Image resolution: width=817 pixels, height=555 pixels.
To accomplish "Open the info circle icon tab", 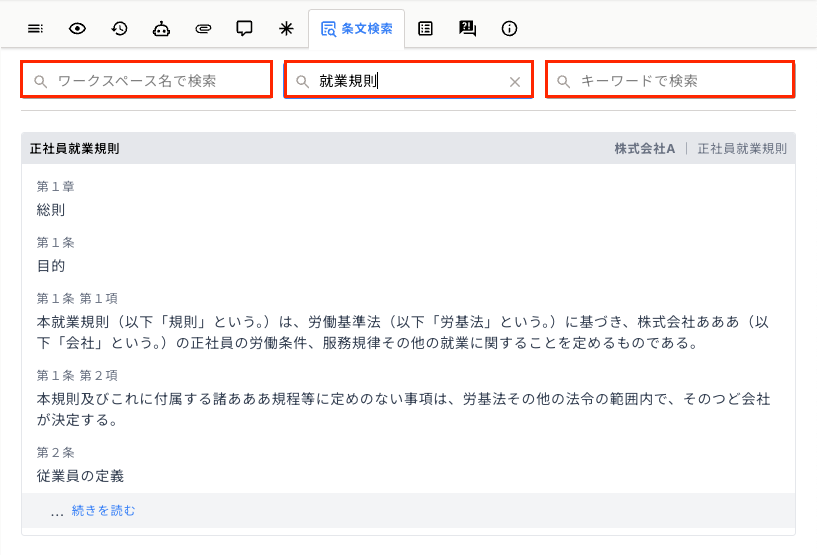I will [x=509, y=29].
